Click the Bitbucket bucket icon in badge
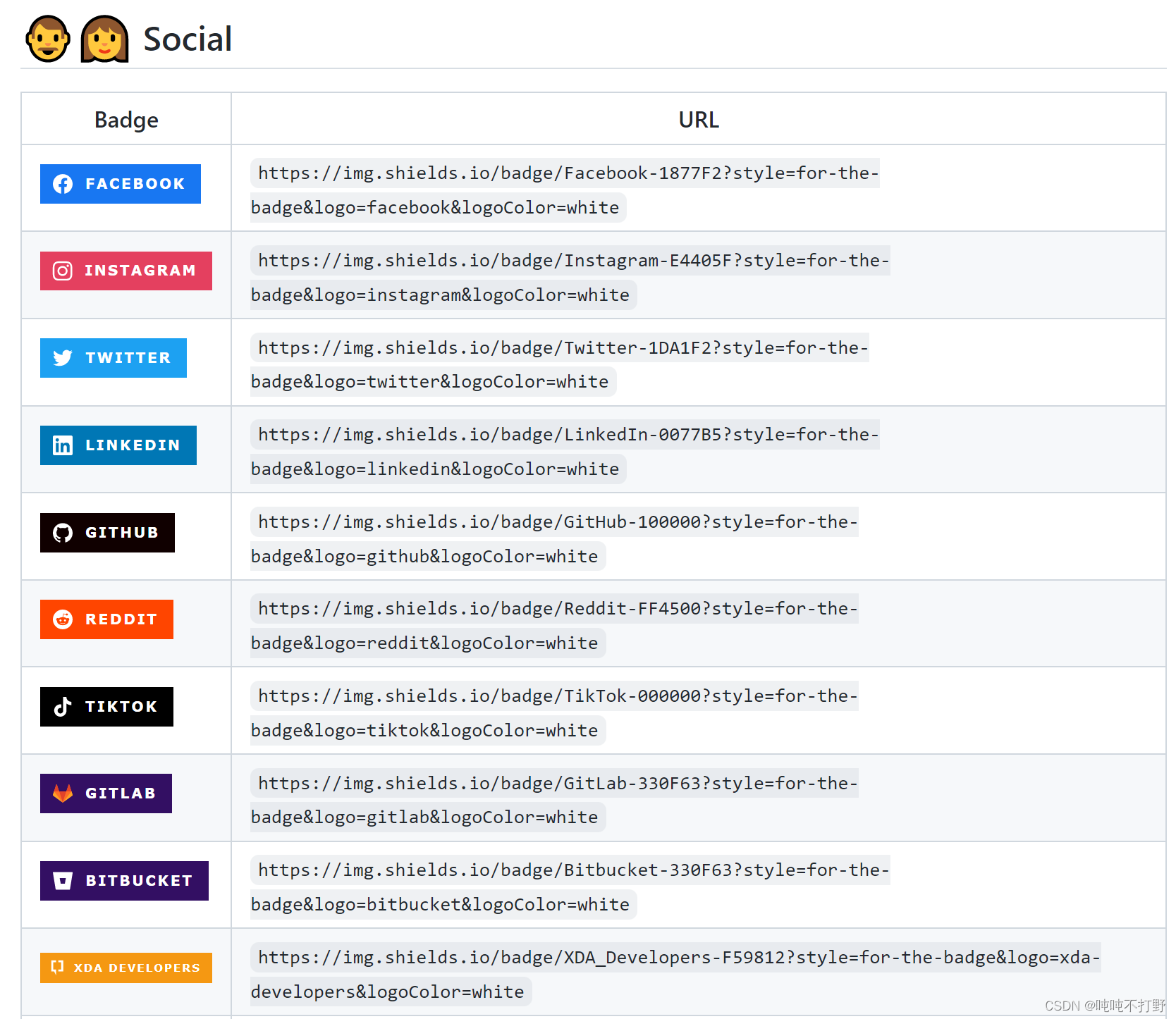The image size is (1176, 1019). pyautogui.click(x=63, y=881)
